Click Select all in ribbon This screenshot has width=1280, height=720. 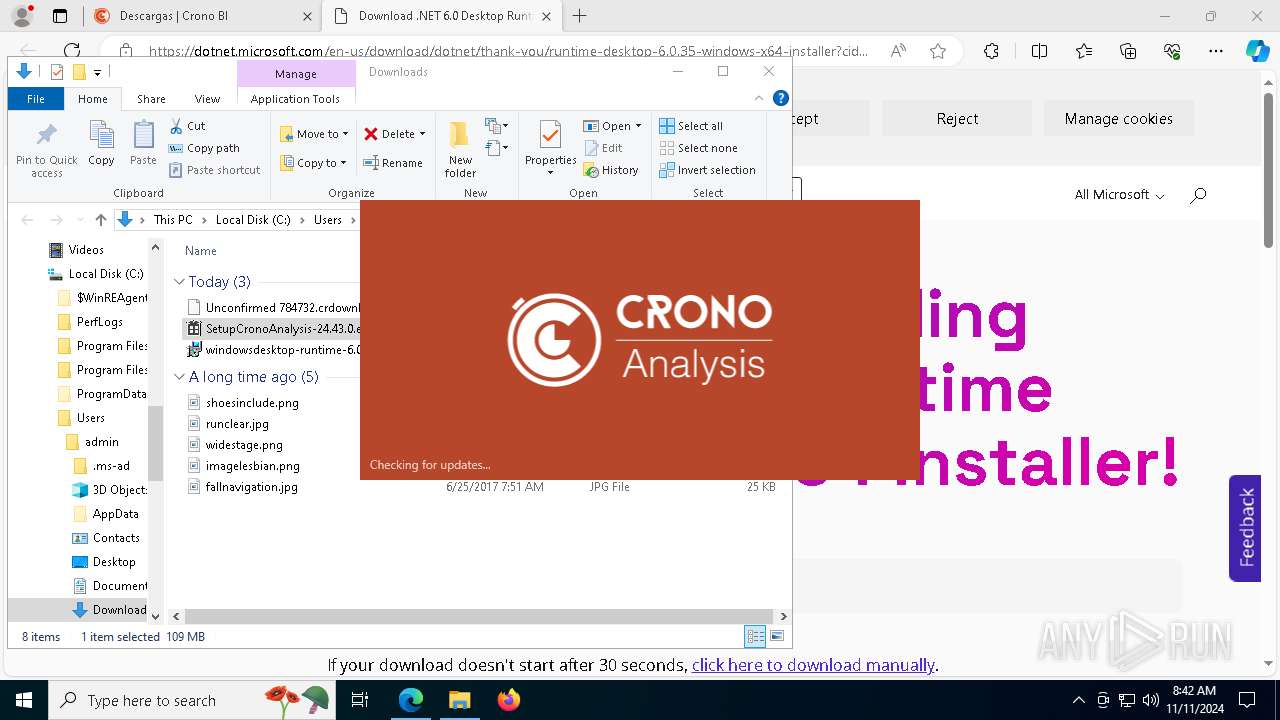[691, 126]
